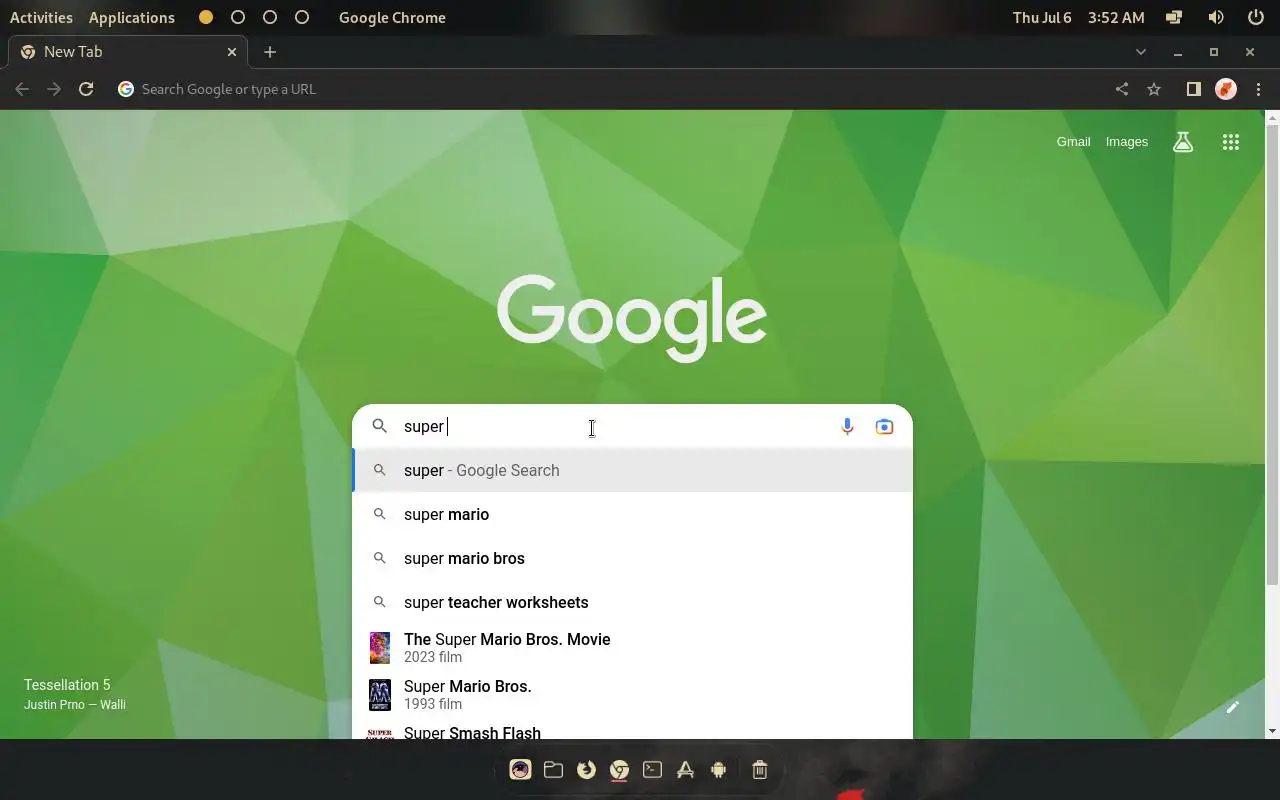1280x800 pixels.
Task: Switch to the first filled workspace dot
Action: tap(206, 17)
